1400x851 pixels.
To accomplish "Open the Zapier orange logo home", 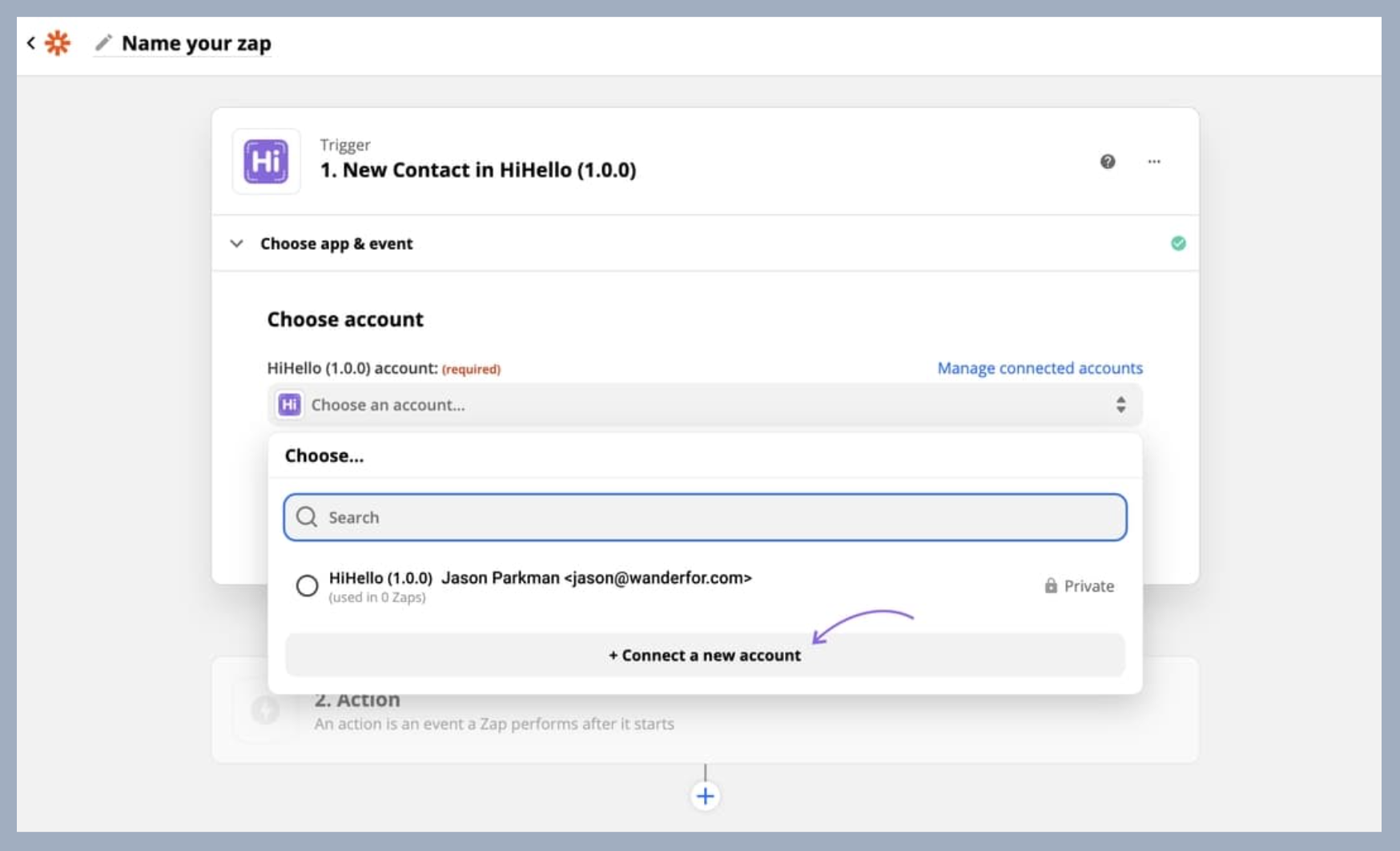I will [x=58, y=43].
